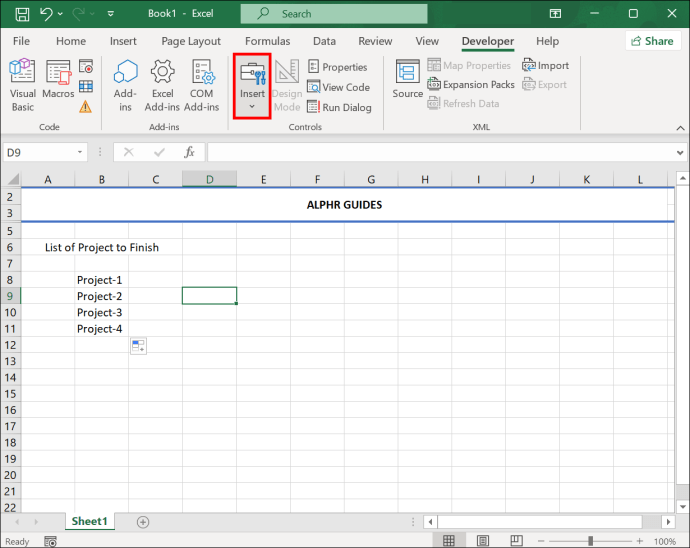Select the Project-3 cell
The image size is (690, 548).
pyautogui.click(x=102, y=313)
